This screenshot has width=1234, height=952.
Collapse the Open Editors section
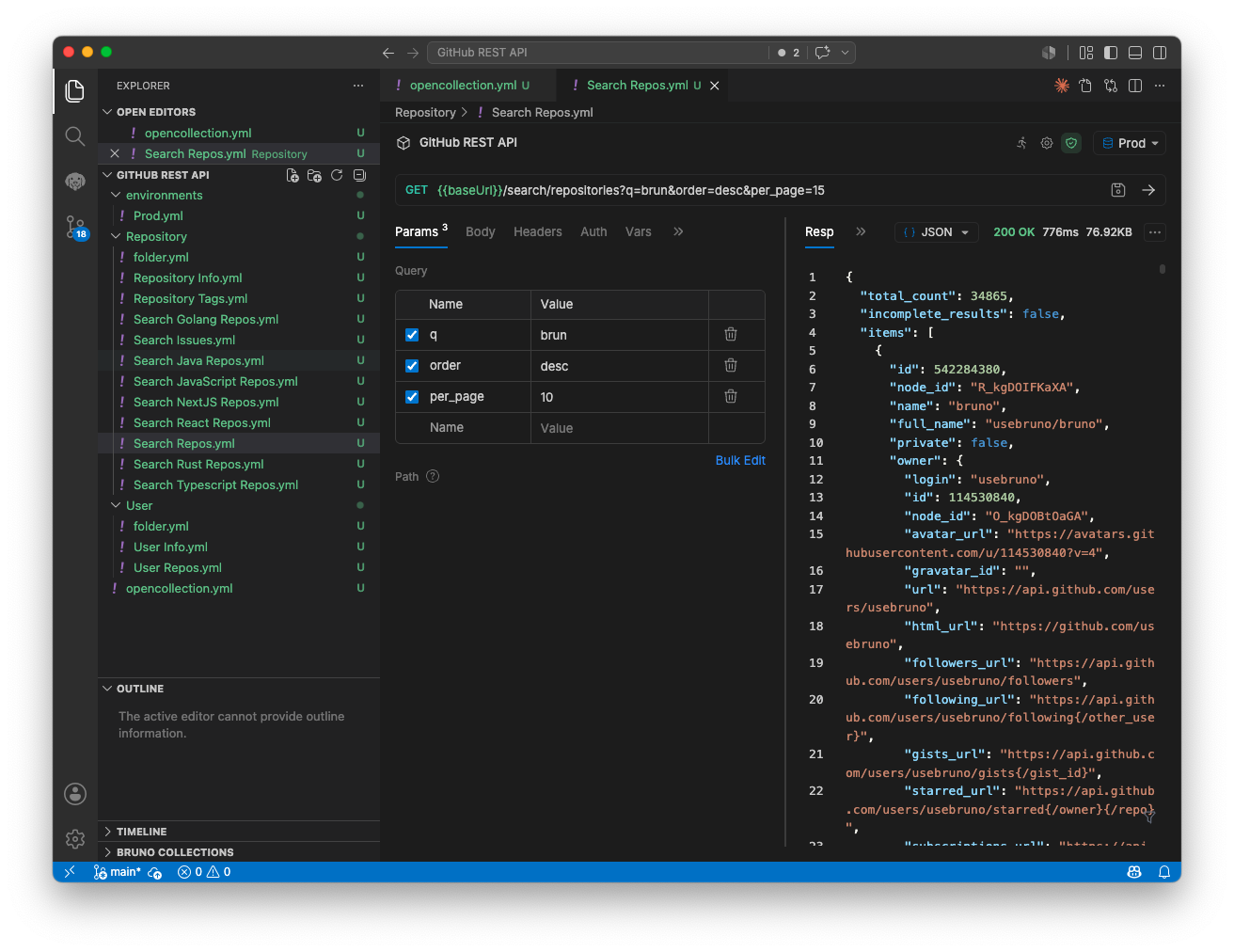pyautogui.click(x=107, y=112)
